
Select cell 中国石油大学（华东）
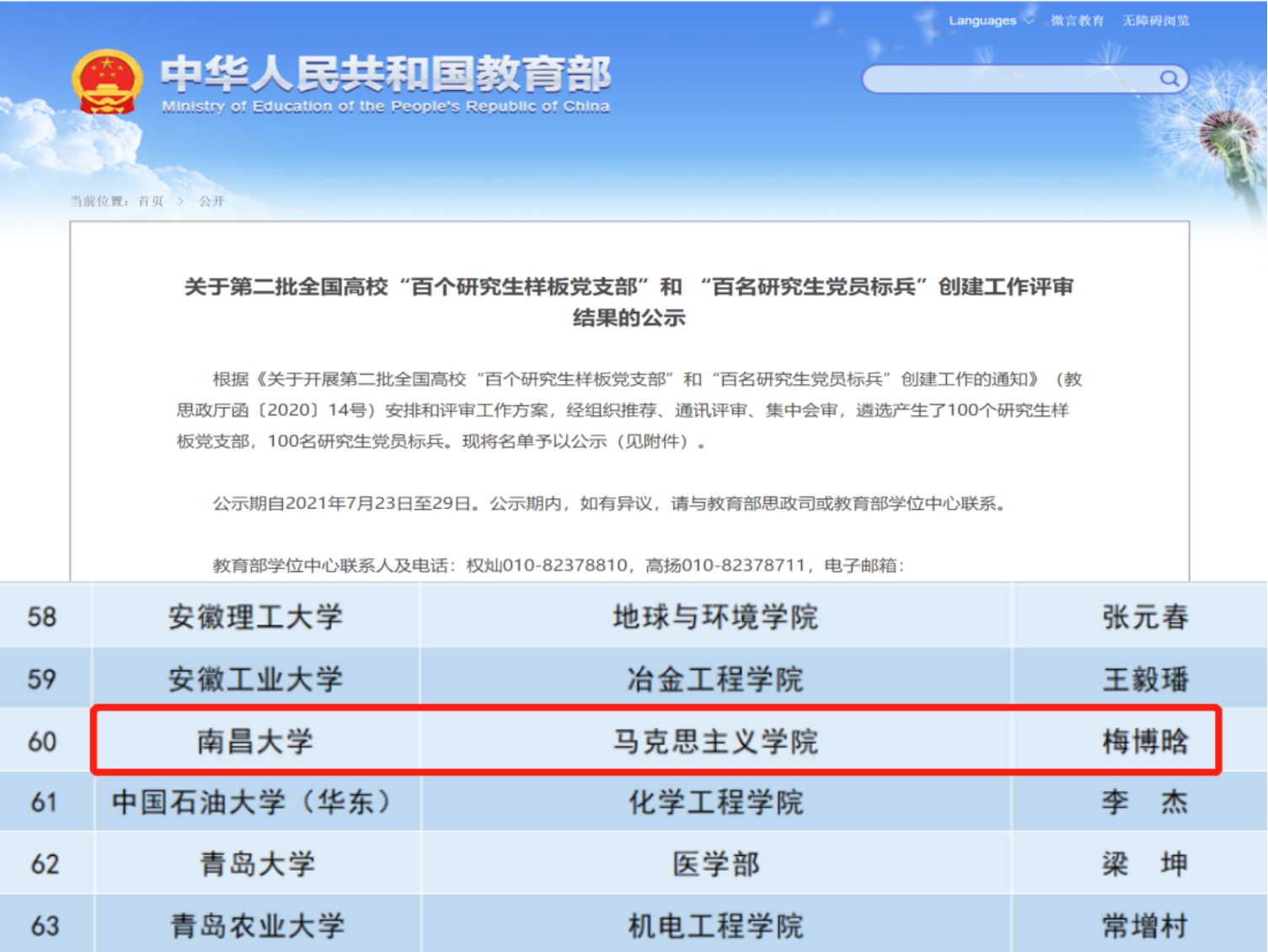[255, 801]
